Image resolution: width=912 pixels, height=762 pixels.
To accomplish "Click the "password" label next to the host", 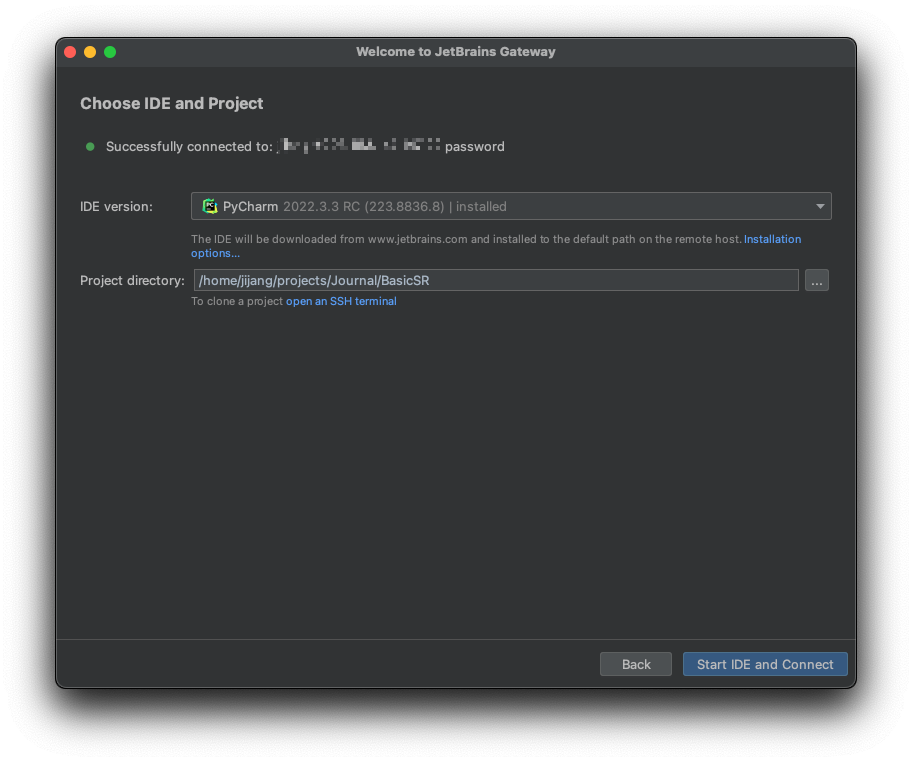I will (x=475, y=146).
